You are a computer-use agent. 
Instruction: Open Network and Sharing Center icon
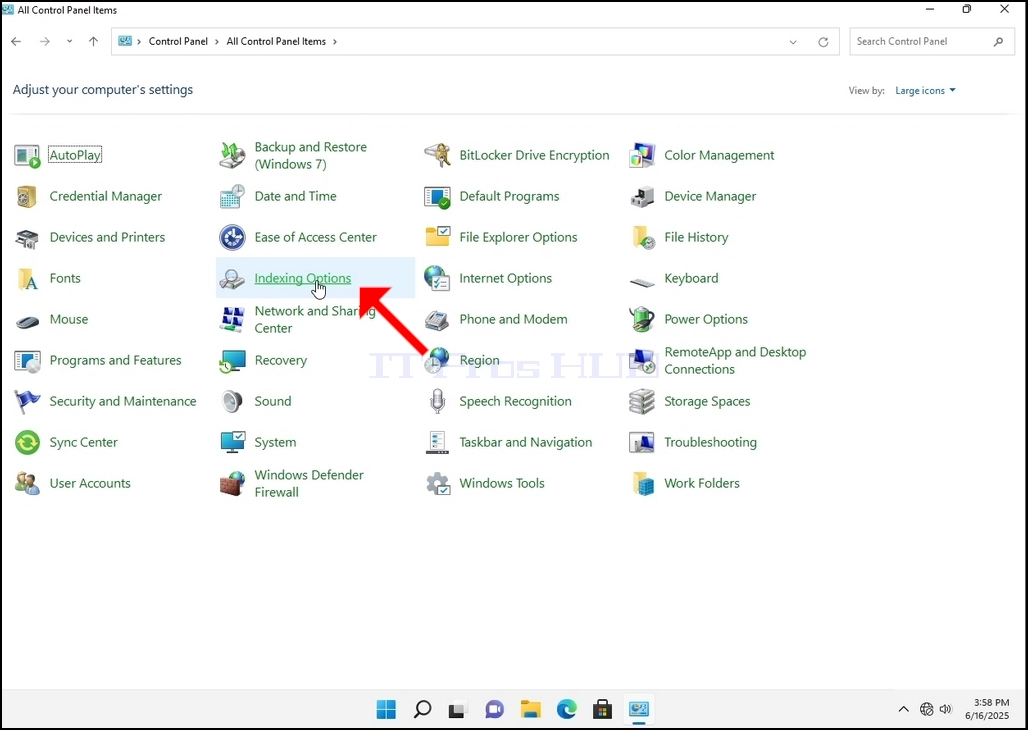[232, 319]
